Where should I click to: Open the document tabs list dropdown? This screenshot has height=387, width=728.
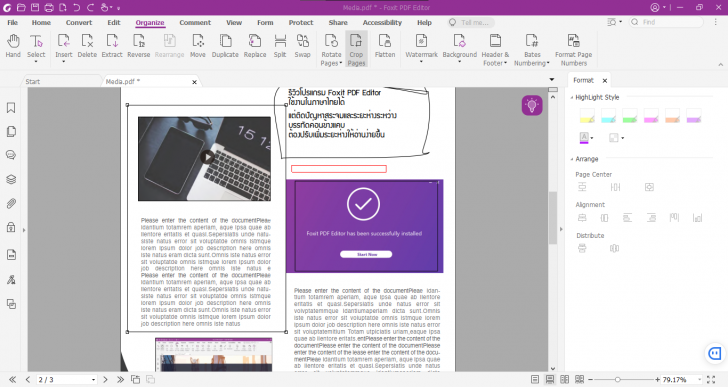coord(552,80)
